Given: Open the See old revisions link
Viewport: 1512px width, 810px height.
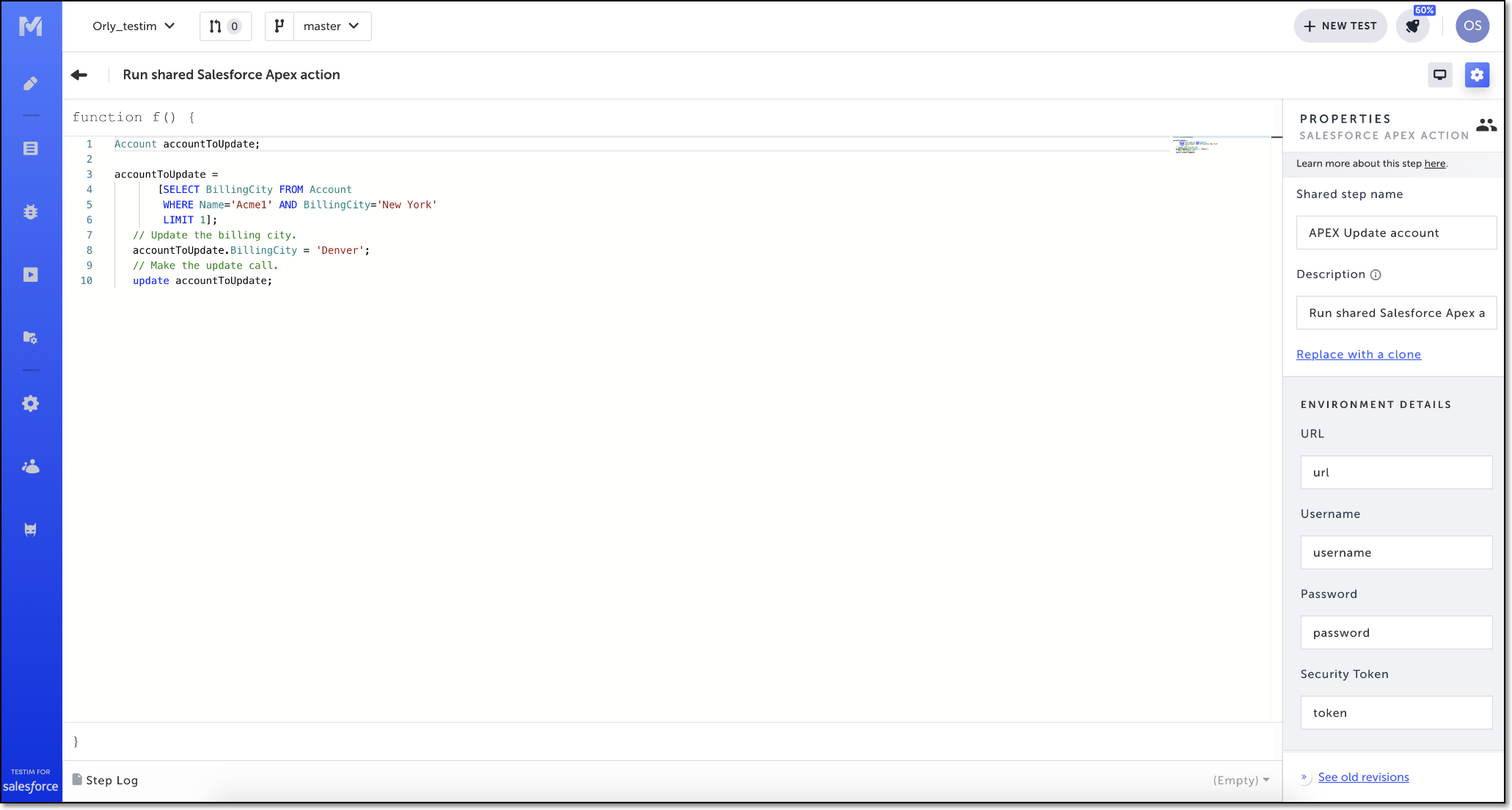Looking at the screenshot, I should tap(1363, 777).
